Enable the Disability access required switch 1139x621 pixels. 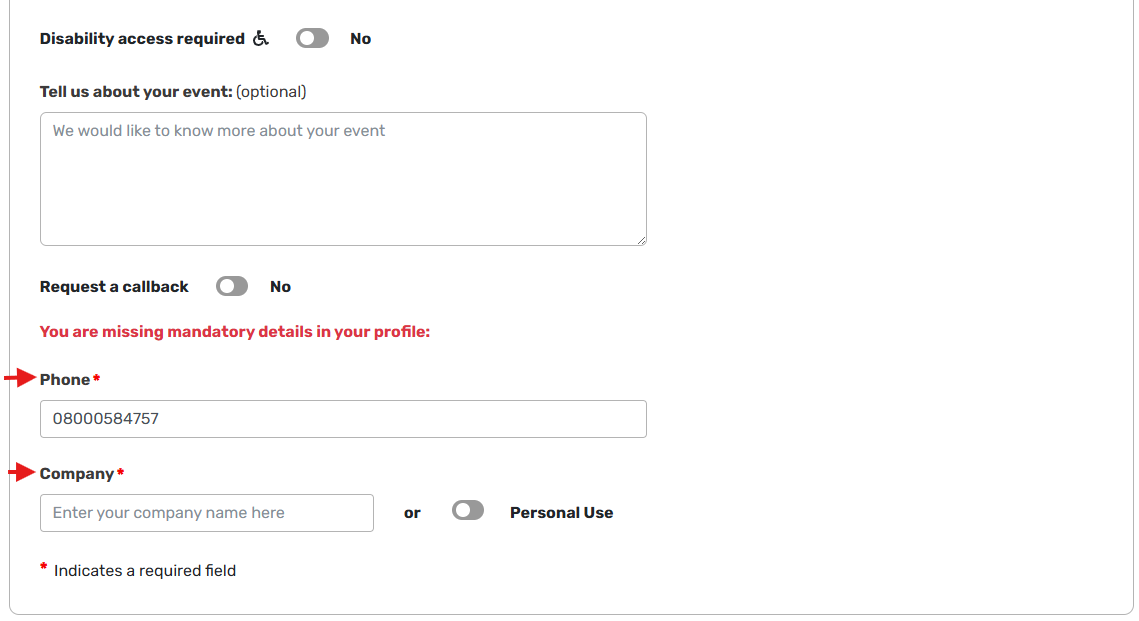312,38
